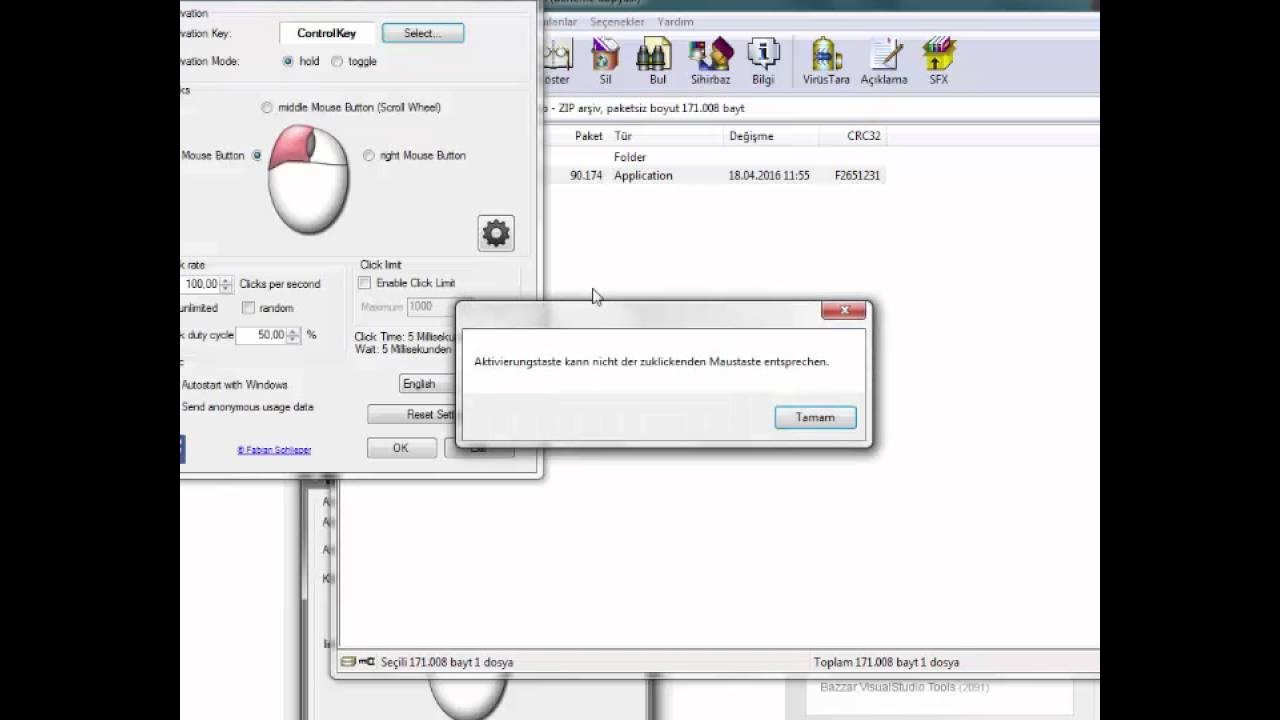This screenshot has width=1280, height=720.
Task: Click the Açıklama comment toolbar icon
Action: click(884, 61)
